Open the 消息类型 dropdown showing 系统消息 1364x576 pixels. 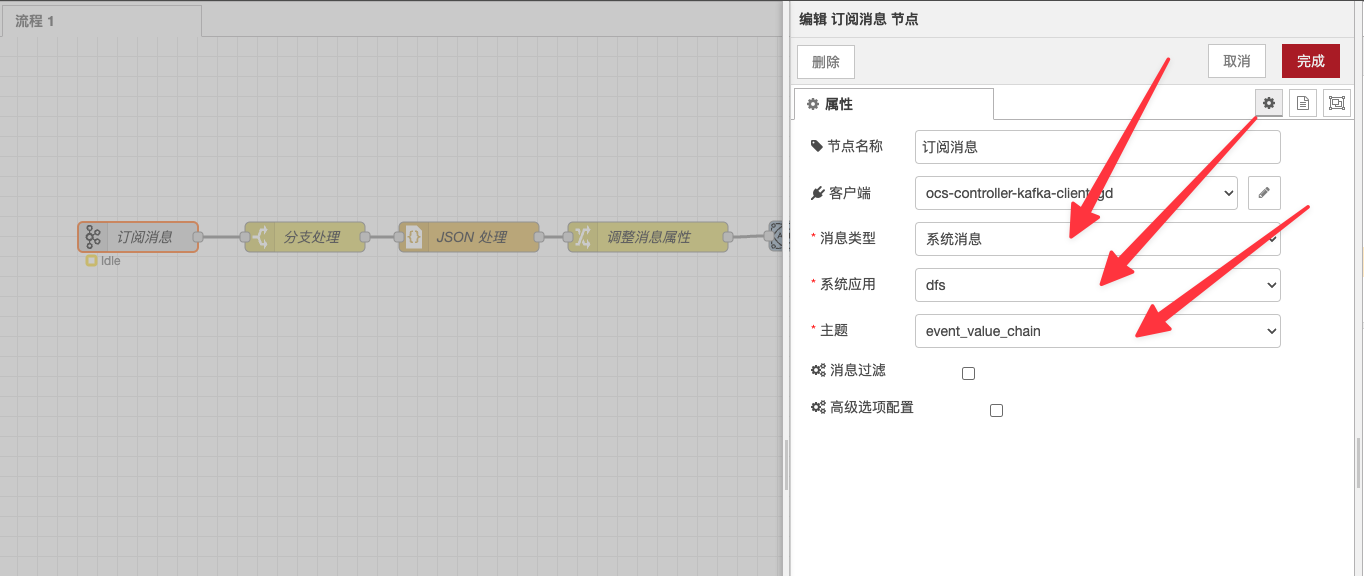[x=1097, y=239]
